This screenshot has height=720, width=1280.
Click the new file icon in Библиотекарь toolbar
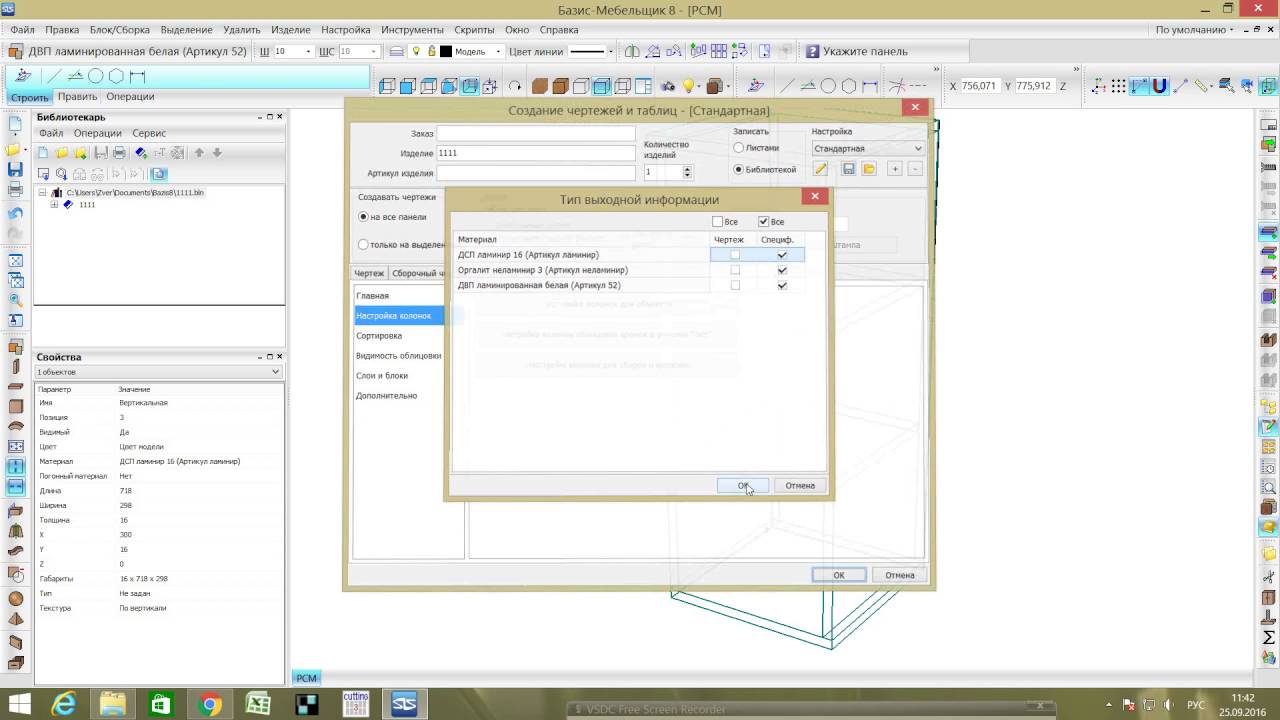coord(43,153)
